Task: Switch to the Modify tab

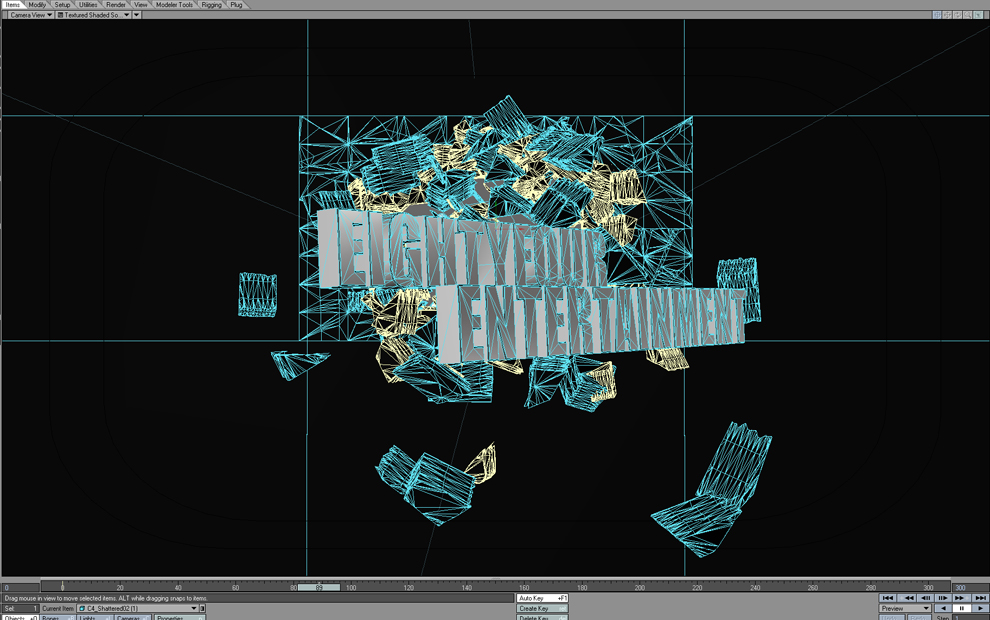Action: coord(37,4)
